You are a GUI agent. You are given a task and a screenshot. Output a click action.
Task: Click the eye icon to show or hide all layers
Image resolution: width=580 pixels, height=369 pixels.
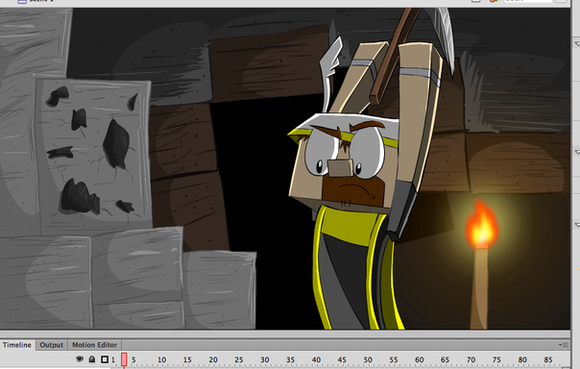(x=80, y=359)
